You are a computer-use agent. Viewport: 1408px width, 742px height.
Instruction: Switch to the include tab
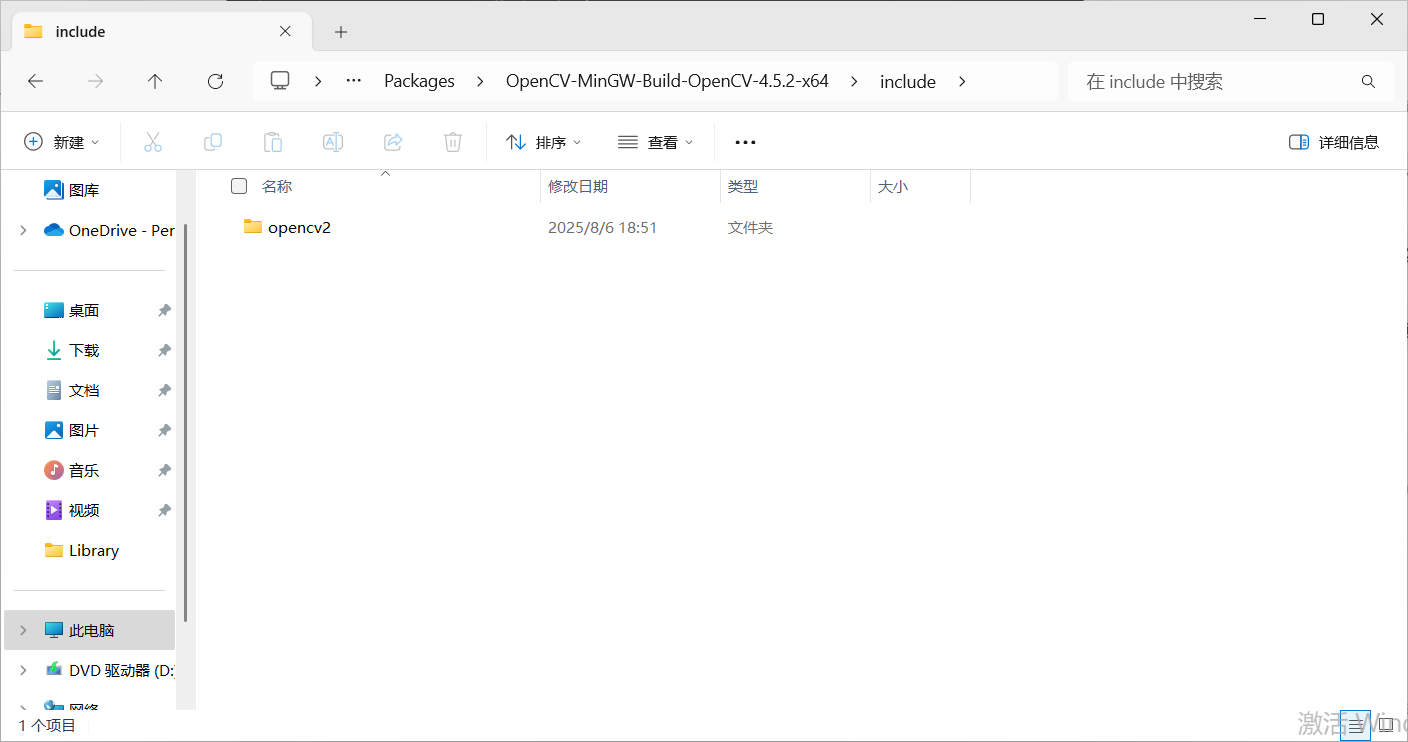click(80, 31)
